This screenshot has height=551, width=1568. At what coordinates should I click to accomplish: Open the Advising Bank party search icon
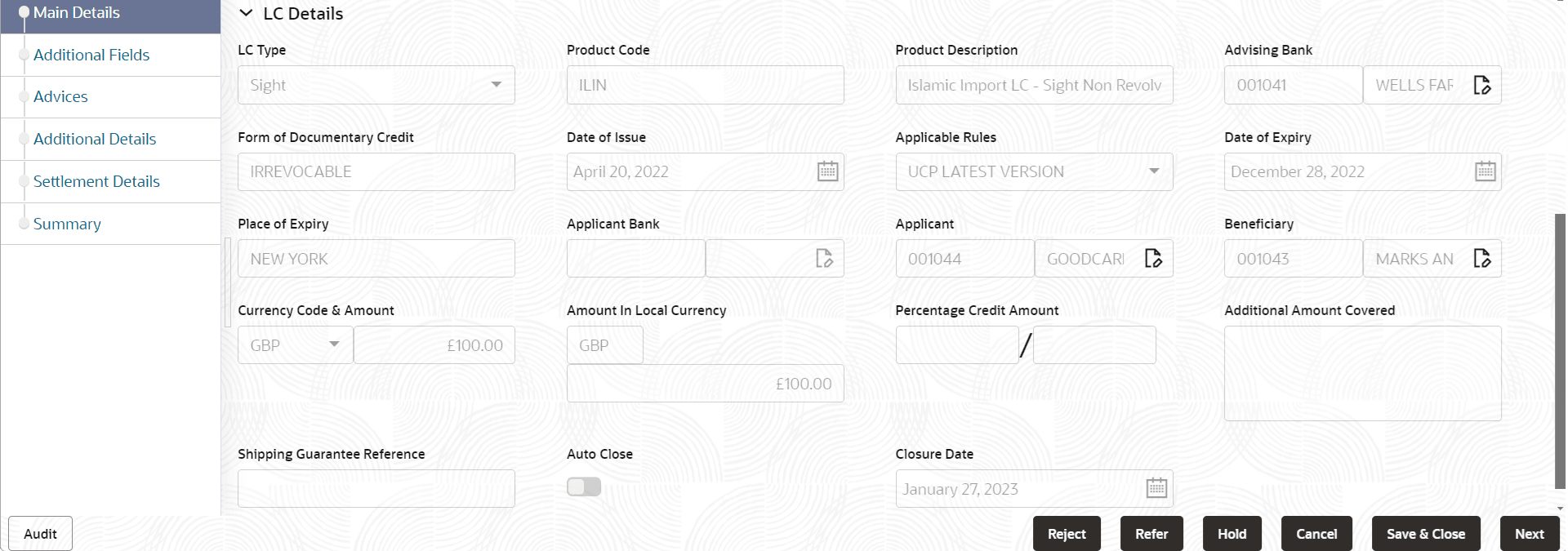coord(1483,85)
